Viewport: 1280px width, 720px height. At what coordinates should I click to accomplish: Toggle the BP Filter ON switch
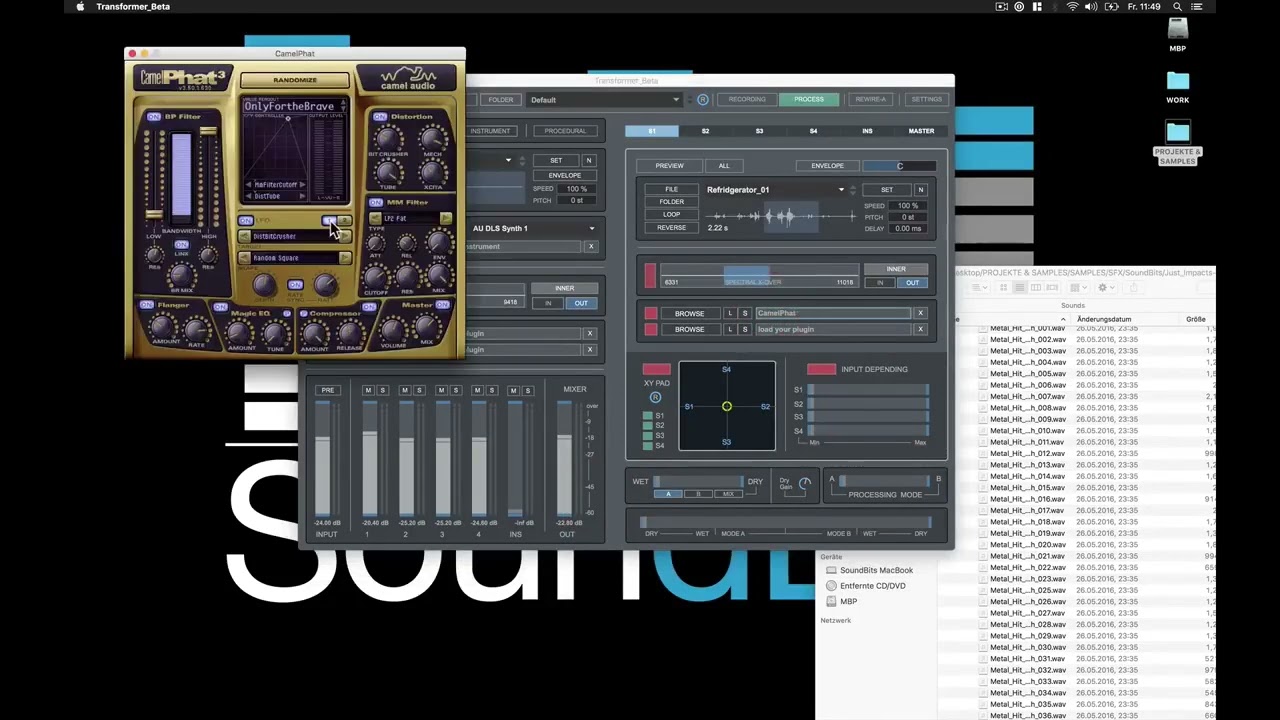pos(153,117)
